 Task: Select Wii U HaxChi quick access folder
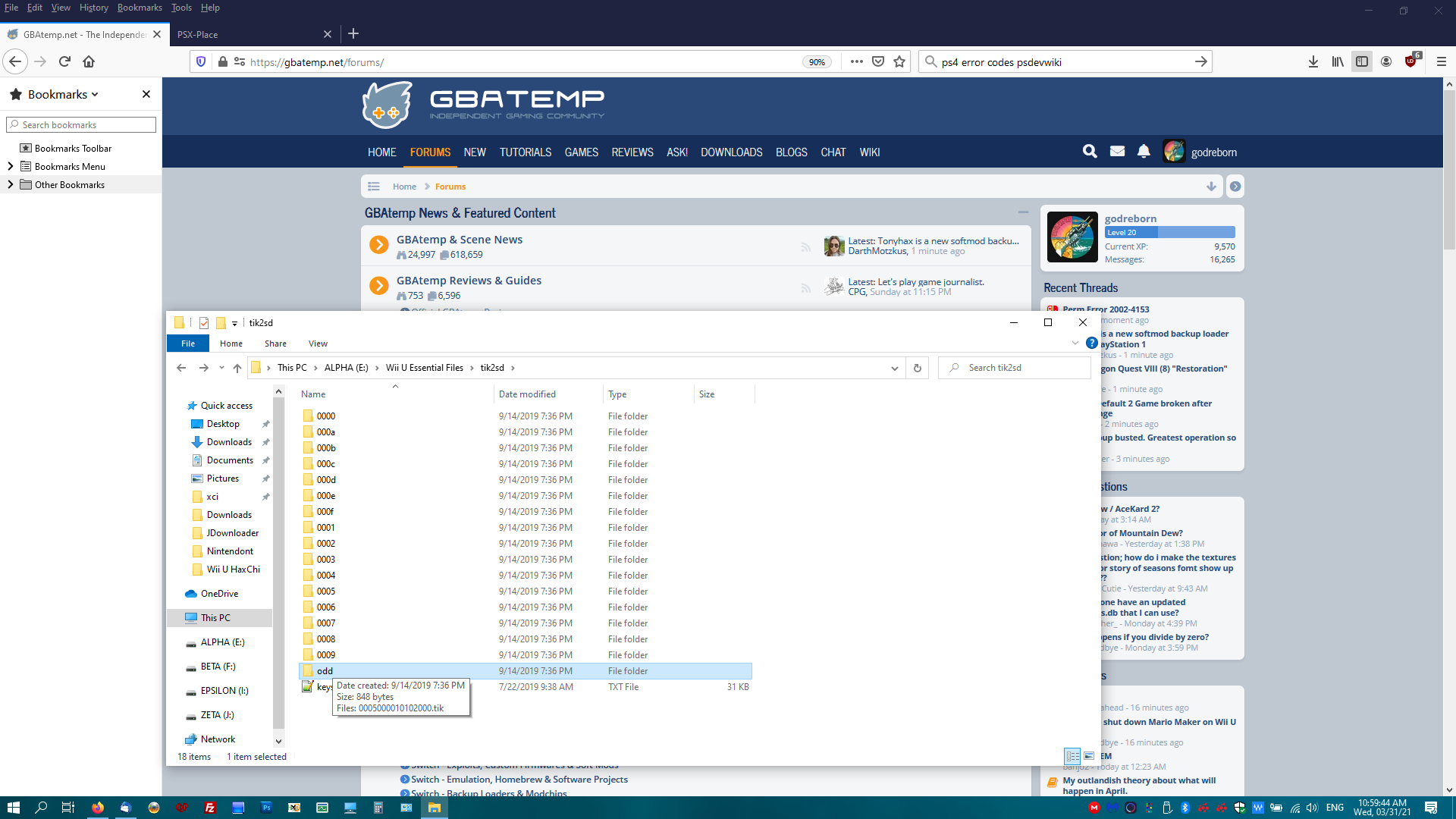pyautogui.click(x=233, y=570)
